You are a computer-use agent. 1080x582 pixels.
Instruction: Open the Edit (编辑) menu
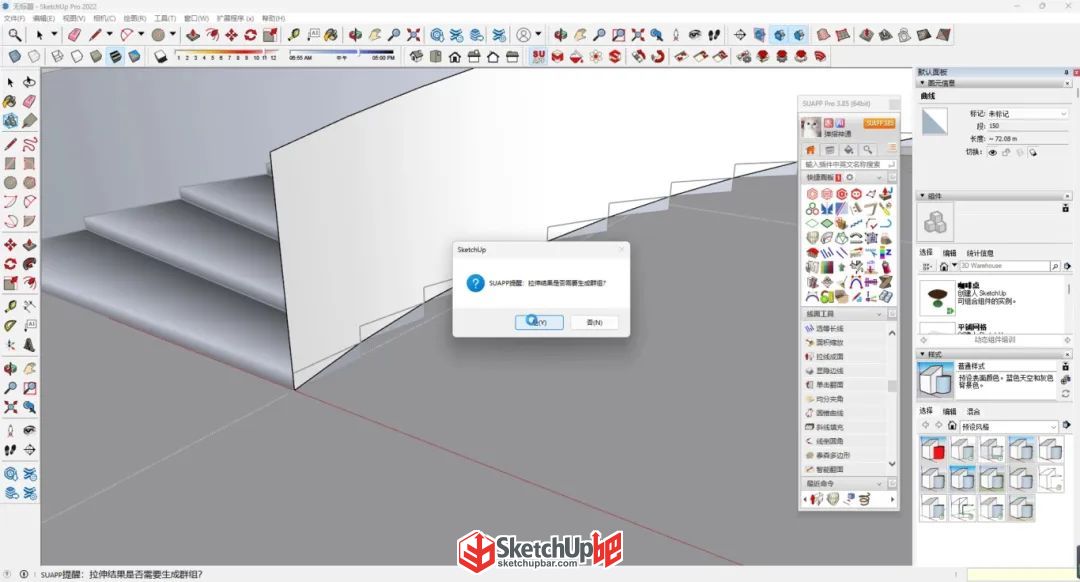(43, 18)
